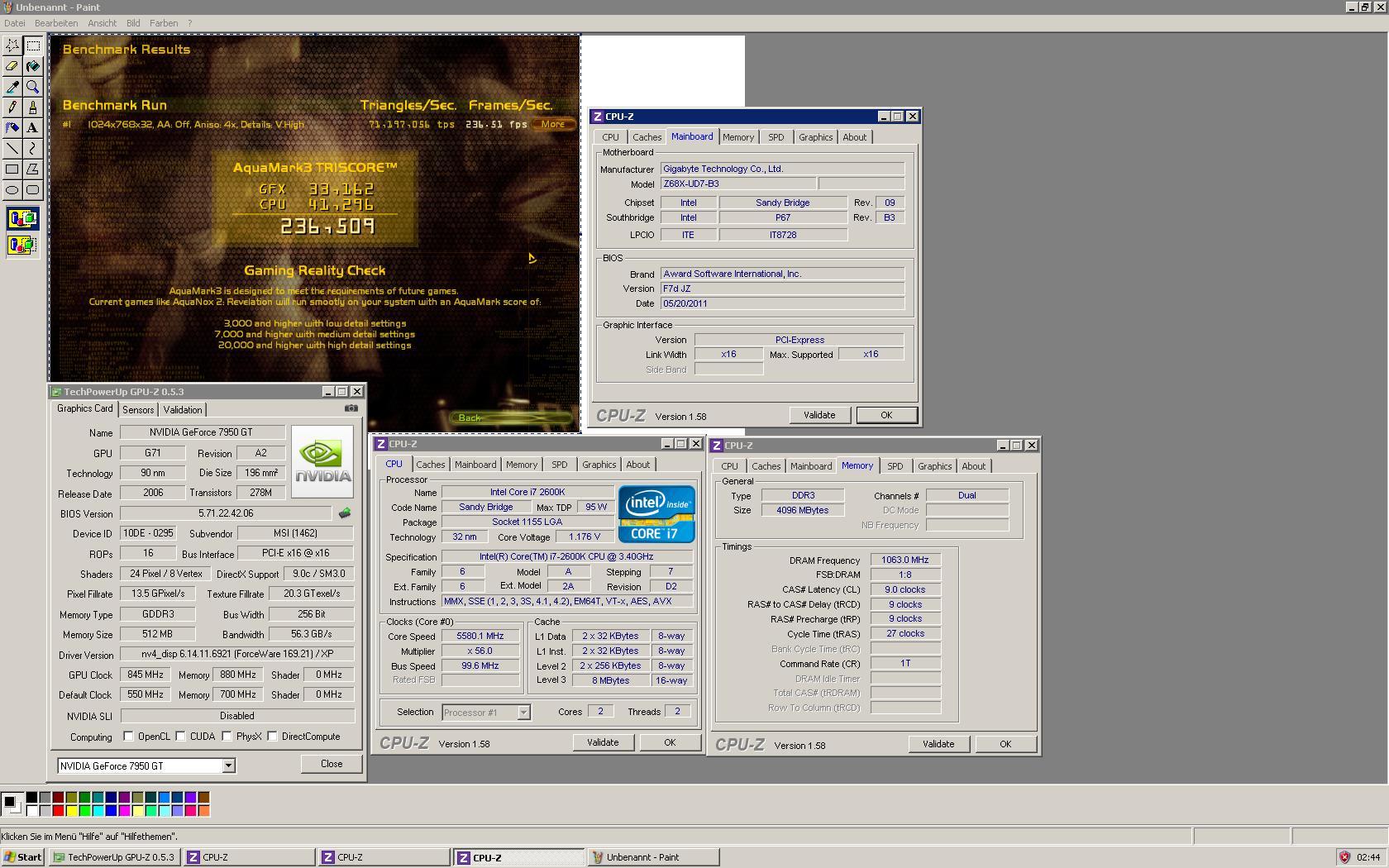Image resolution: width=1389 pixels, height=868 pixels.
Task: Select the Pencil tool in Paint
Action: [x=12, y=107]
